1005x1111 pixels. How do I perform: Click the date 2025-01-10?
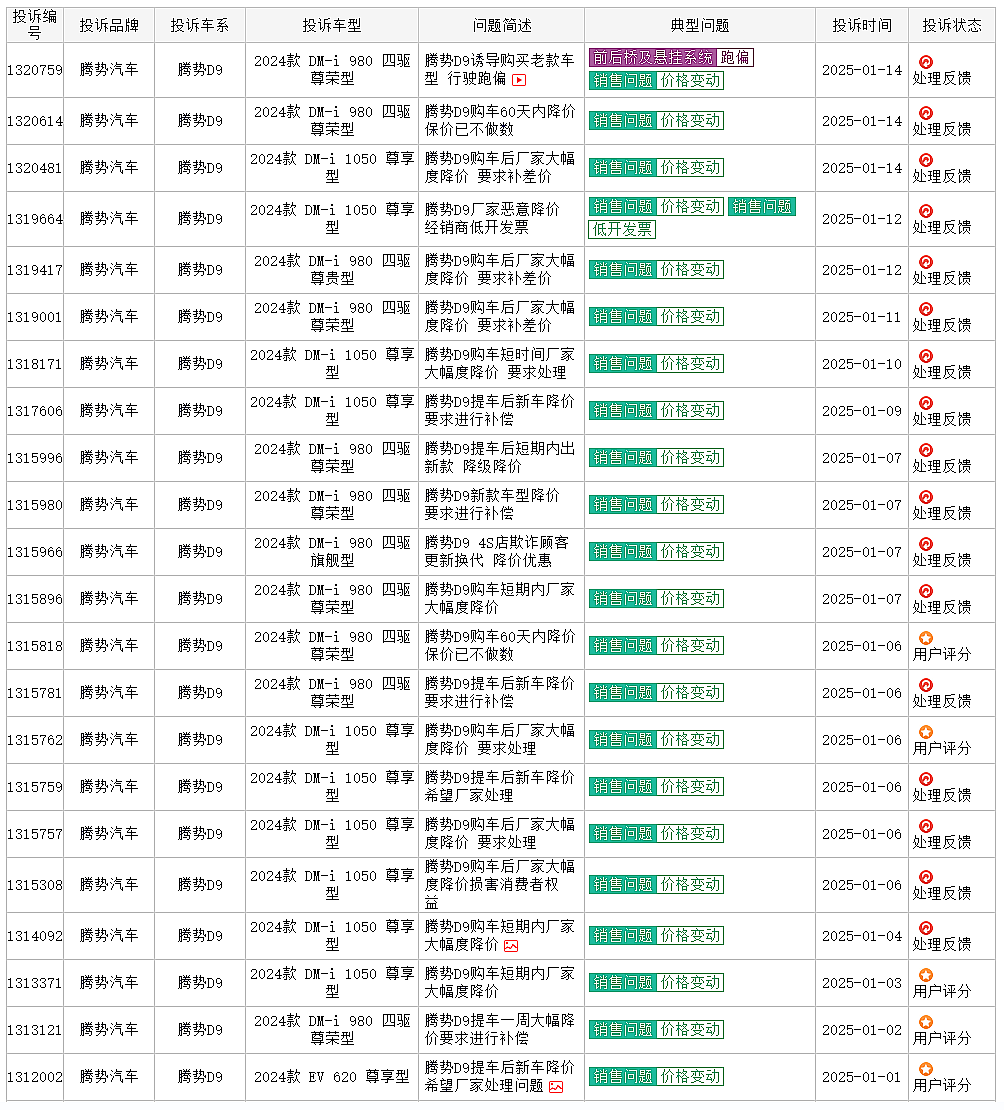pos(861,364)
